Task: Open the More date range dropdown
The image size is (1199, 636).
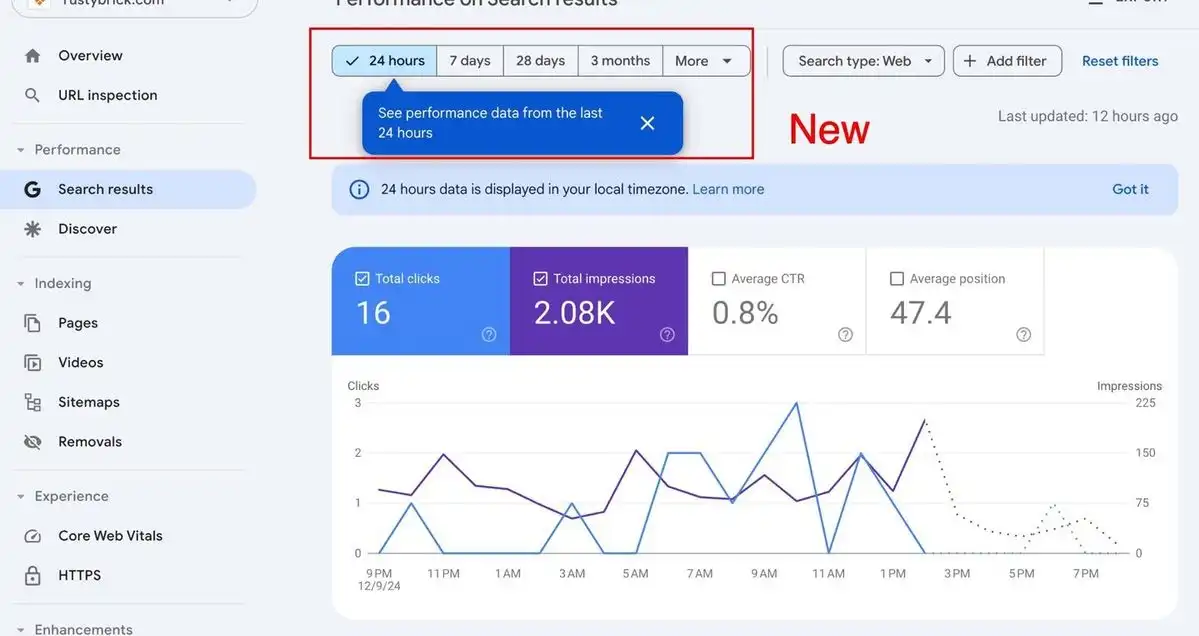Action: pos(706,61)
